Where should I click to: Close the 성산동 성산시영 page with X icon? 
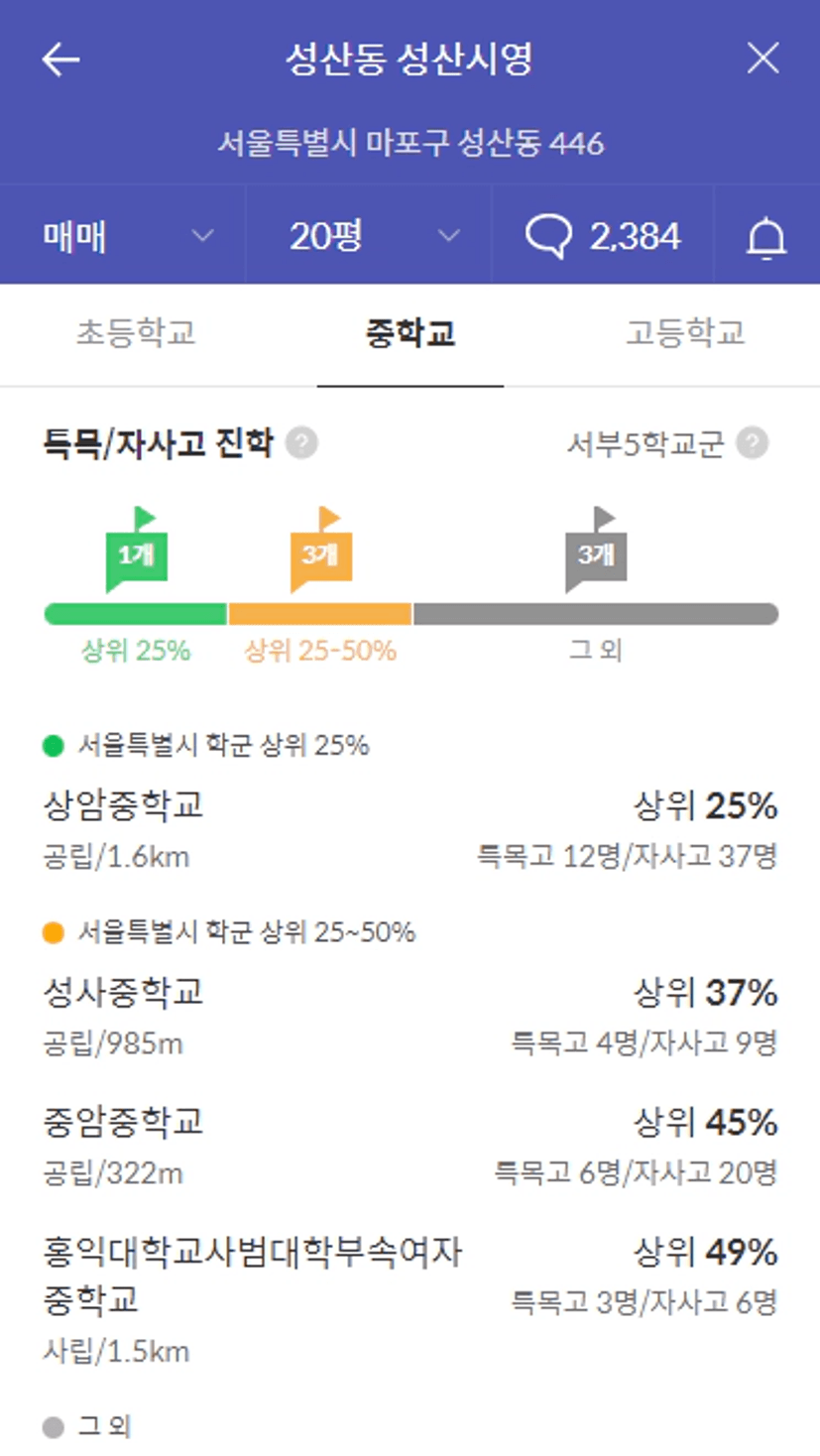pos(762,60)
